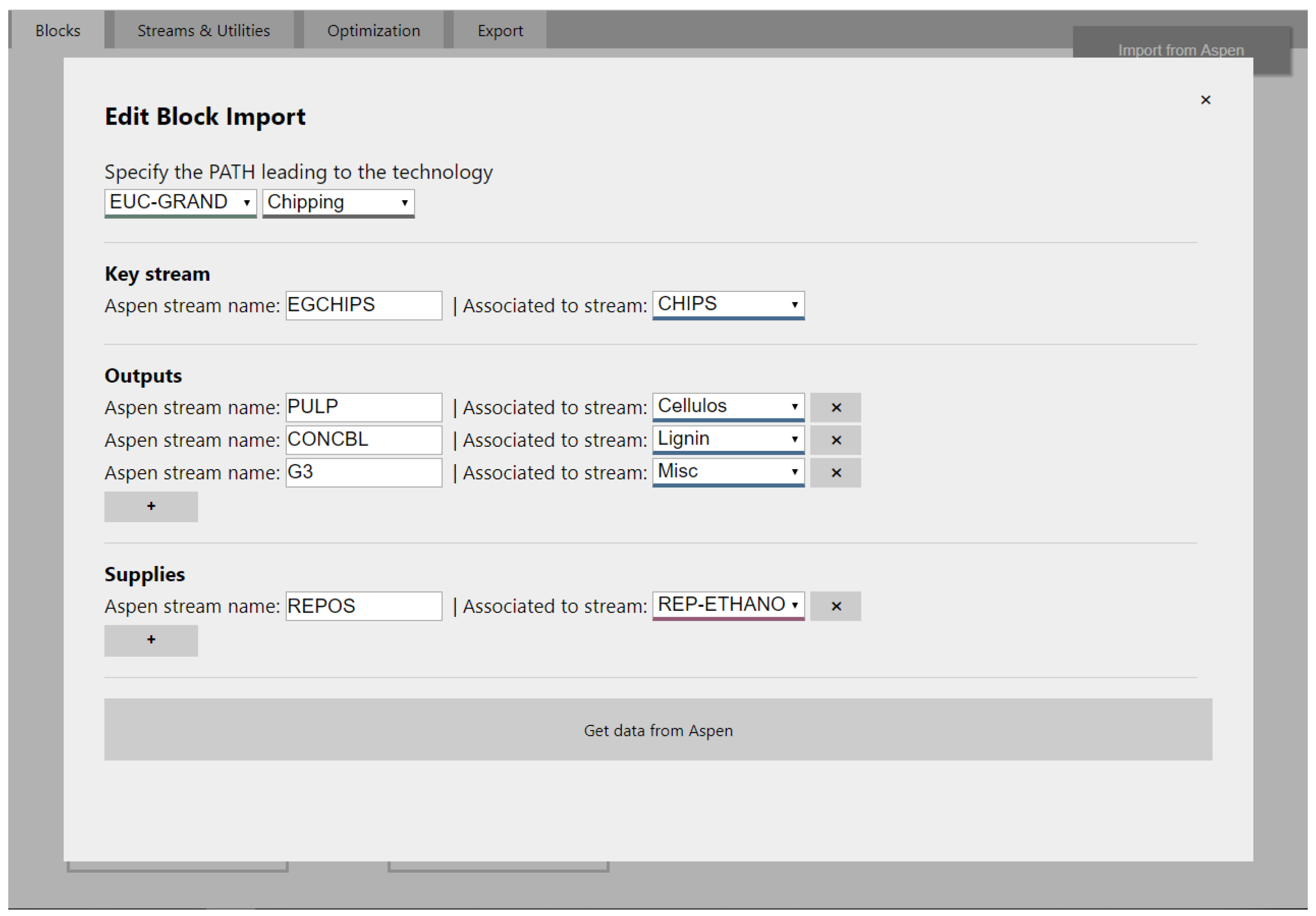Screen dimensions: 1316x916
Task: Open the Cellulos stream dropdown
Action: click(x=728, y=406)
